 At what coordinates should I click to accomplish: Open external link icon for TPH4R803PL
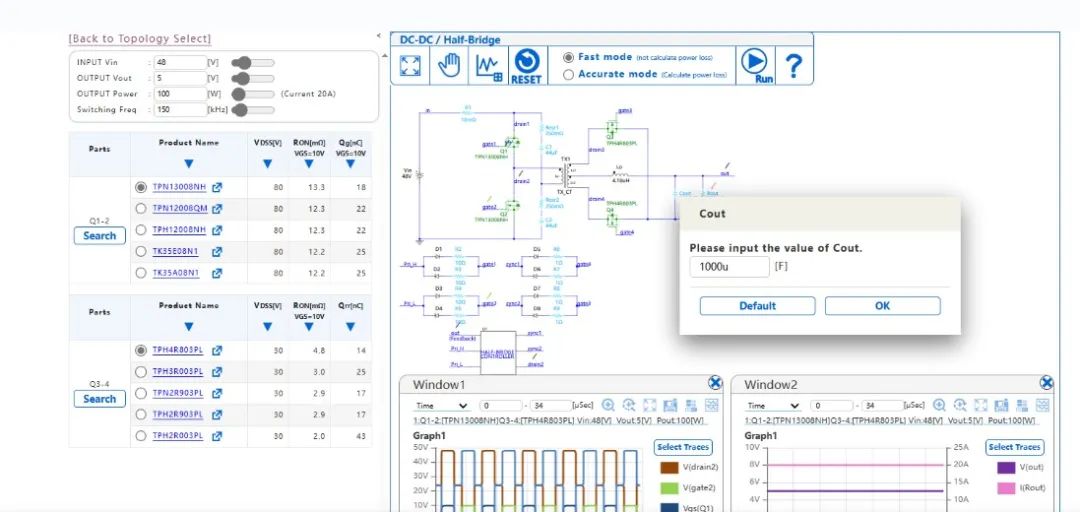click(x=217, y=351)
